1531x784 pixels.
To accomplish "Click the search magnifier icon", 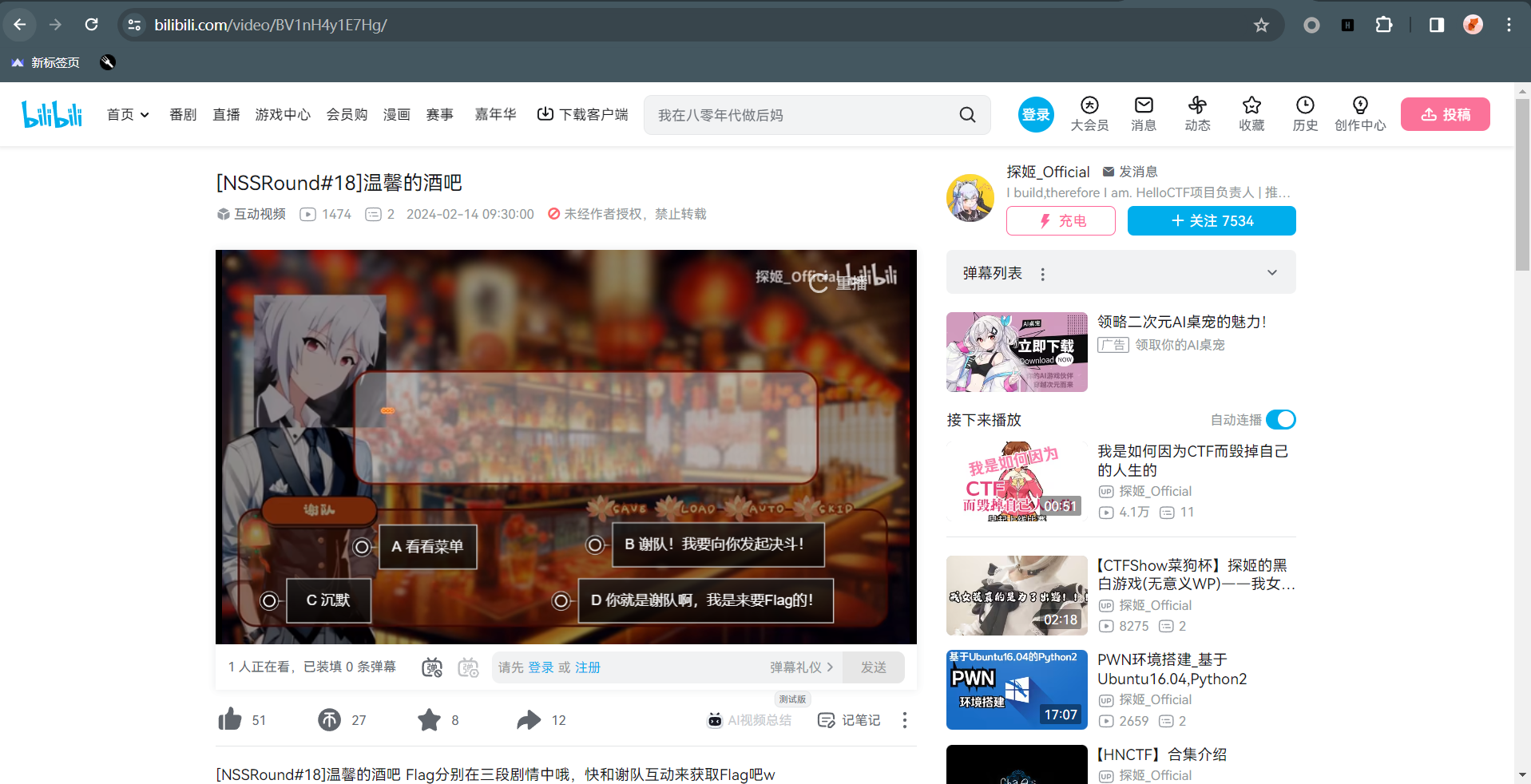I will (967, 115).
